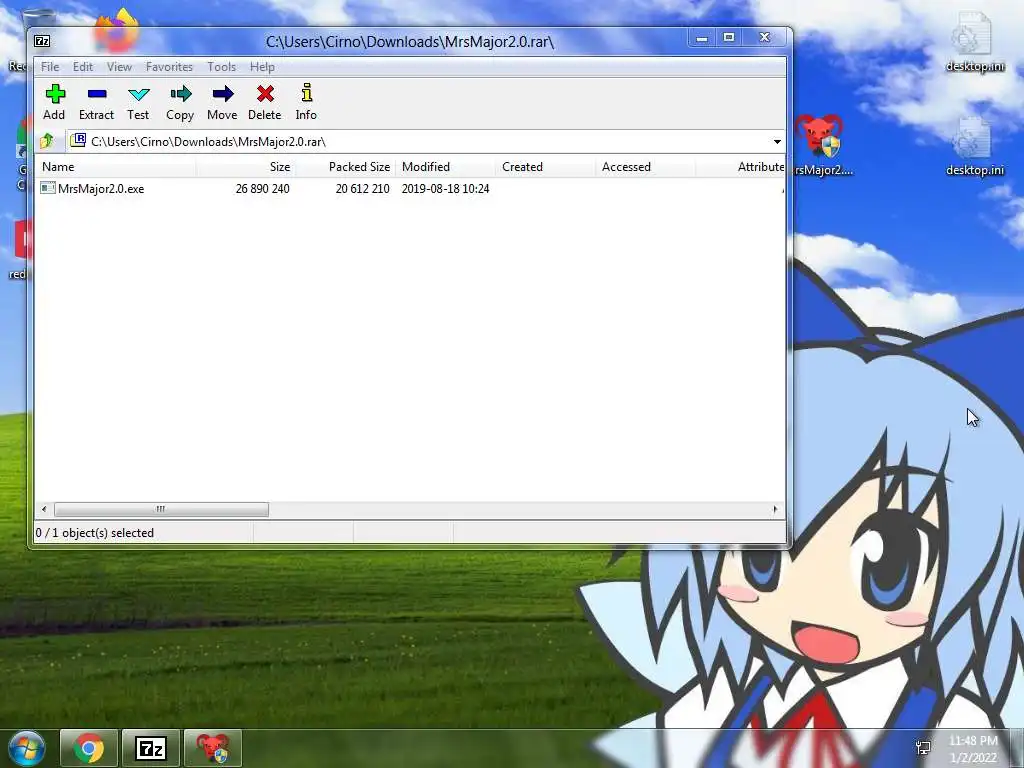Sort by Packed Size column
Viewport: 1024px width, 768px height.
(345, 167)
